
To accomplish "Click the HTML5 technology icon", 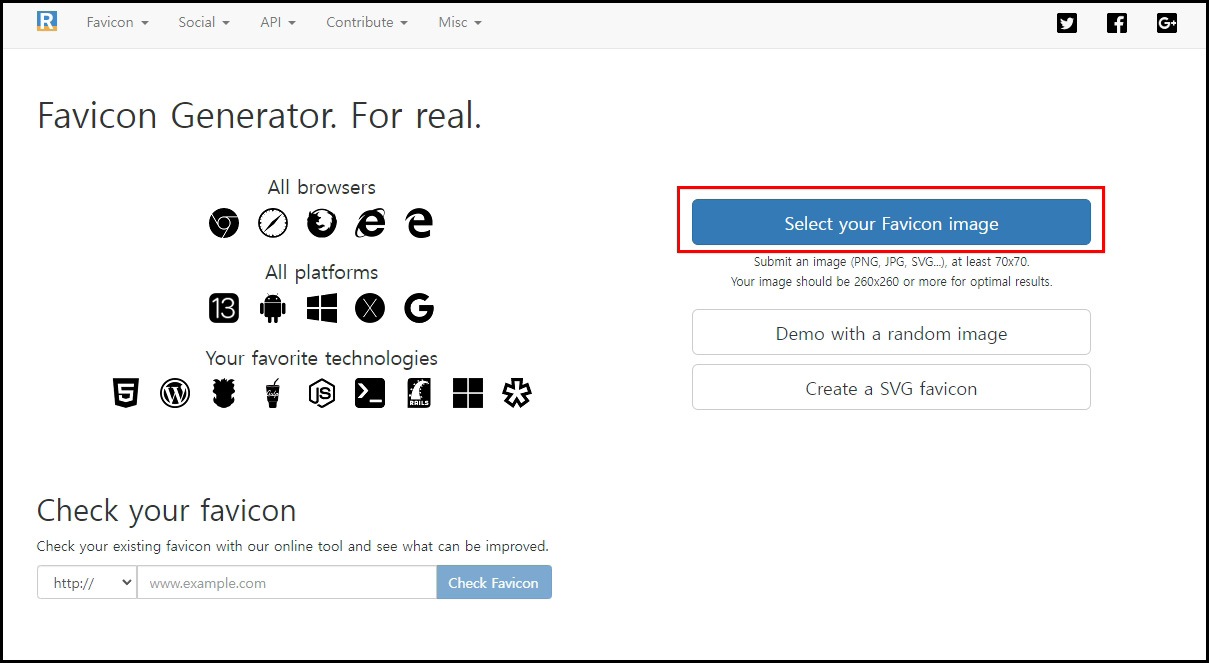I will (x=126, y=393).
